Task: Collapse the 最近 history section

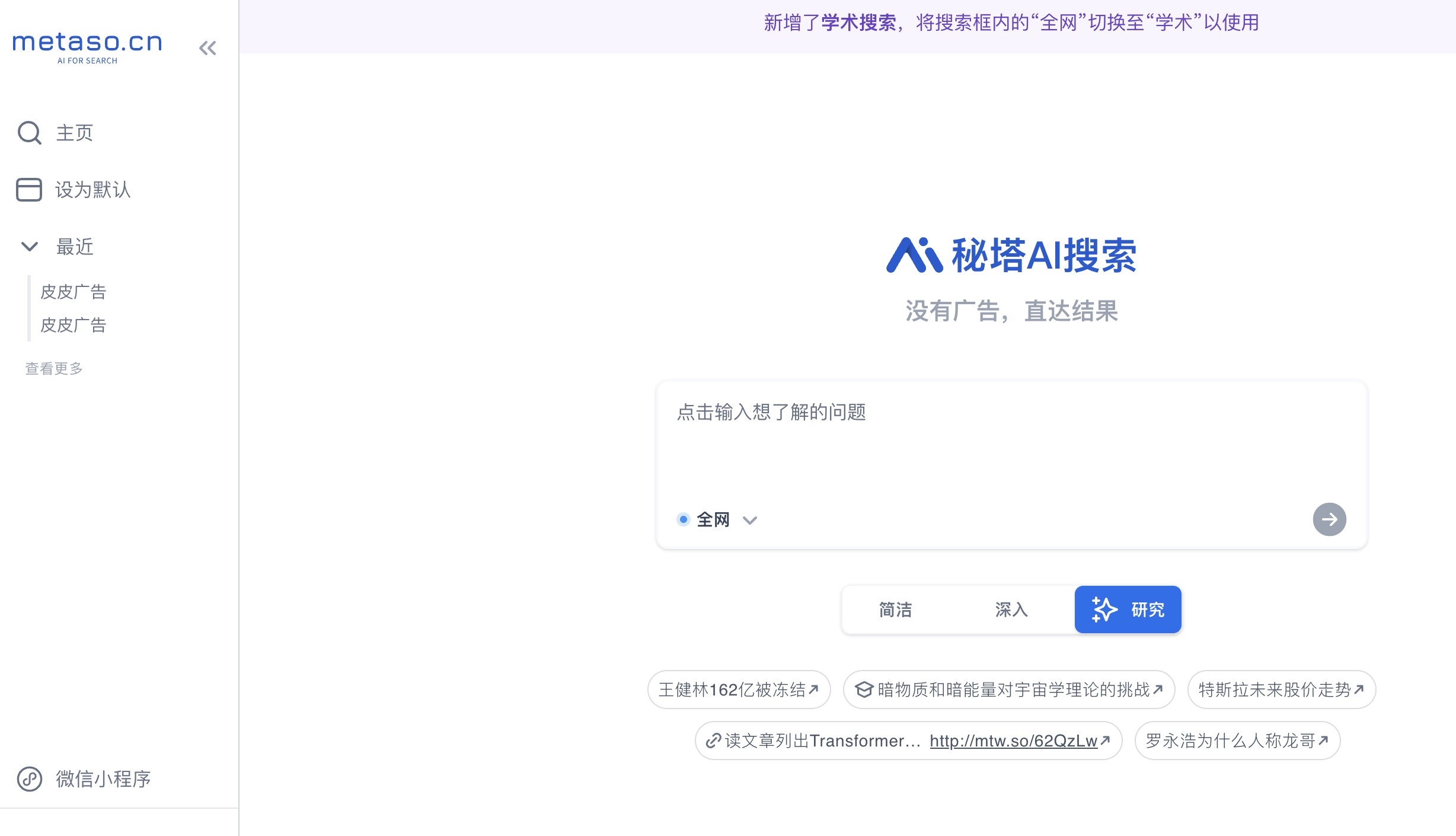Action: coord(29,247)
